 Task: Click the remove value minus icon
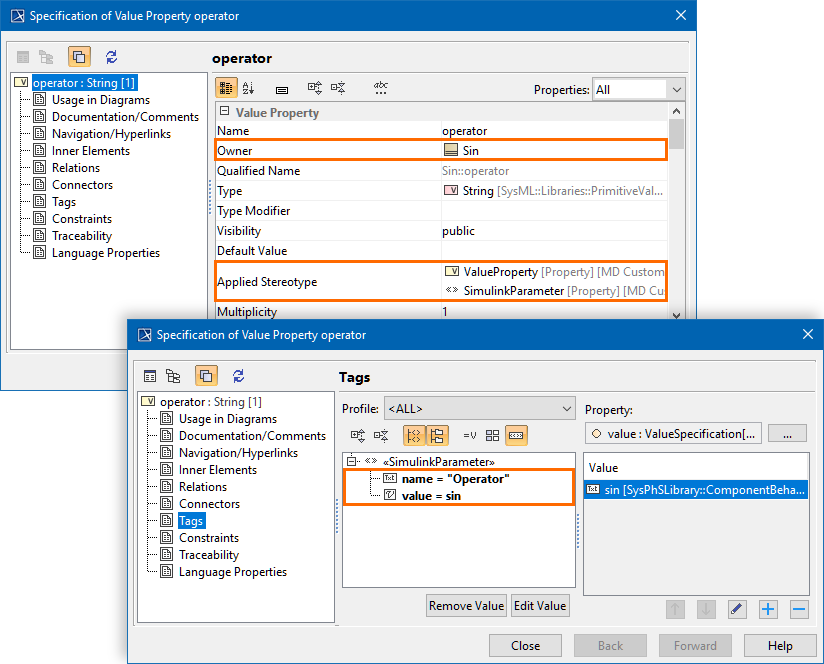(798, 609)
